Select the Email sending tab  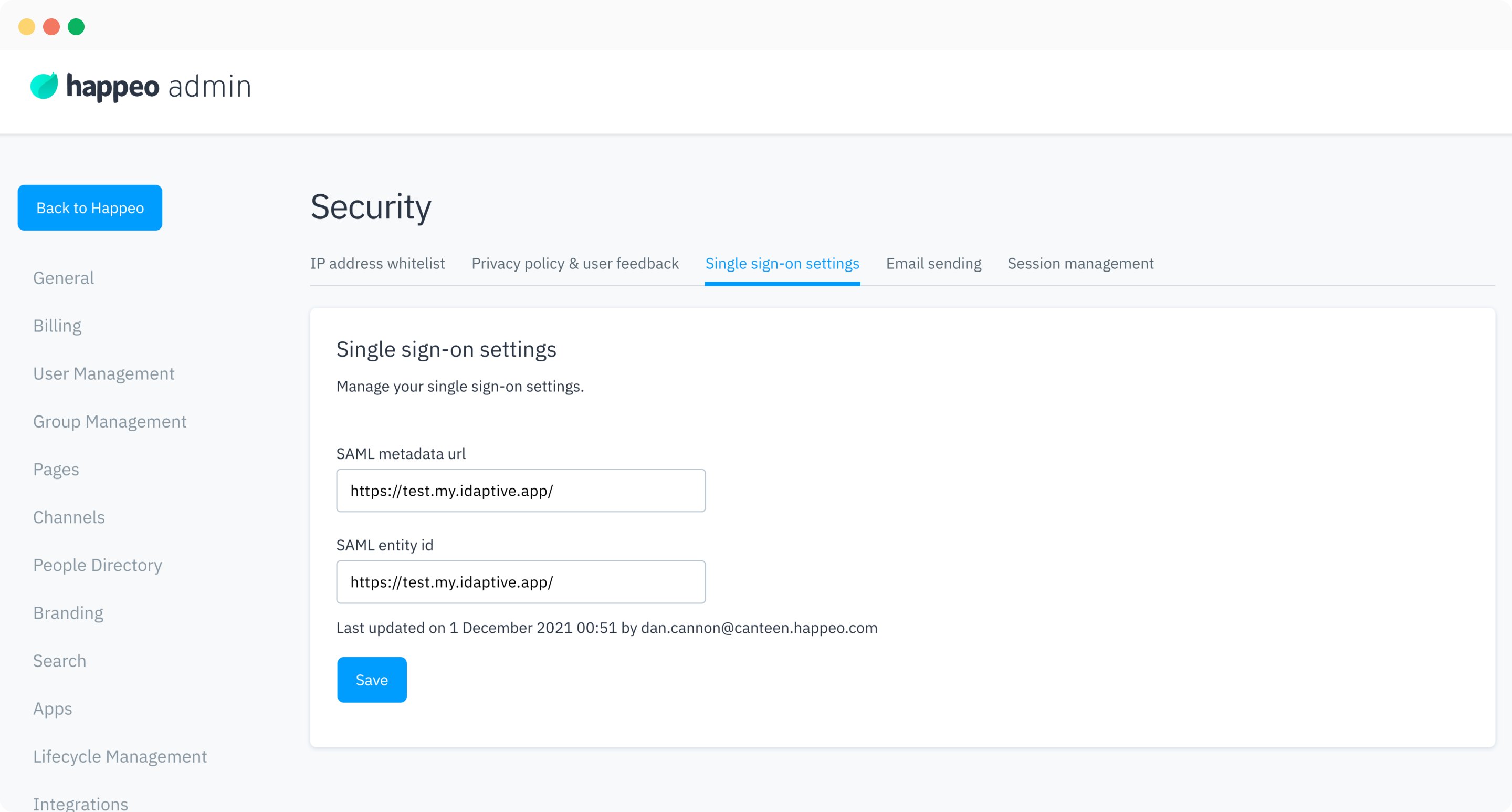933,264
